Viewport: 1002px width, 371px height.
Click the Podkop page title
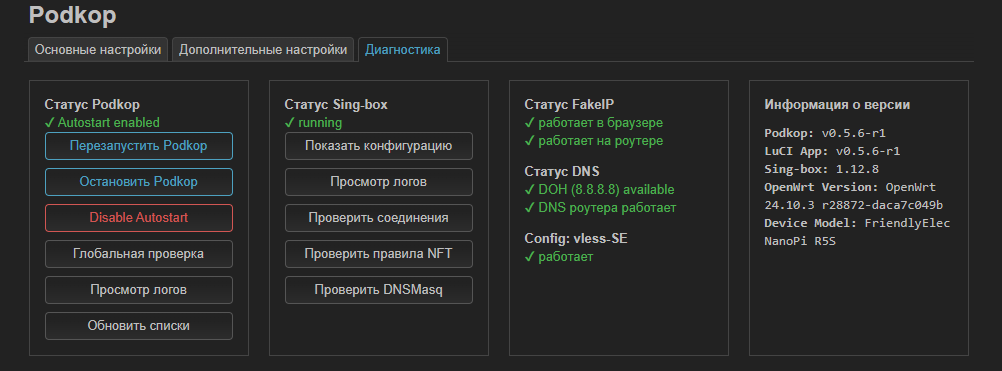72,15
